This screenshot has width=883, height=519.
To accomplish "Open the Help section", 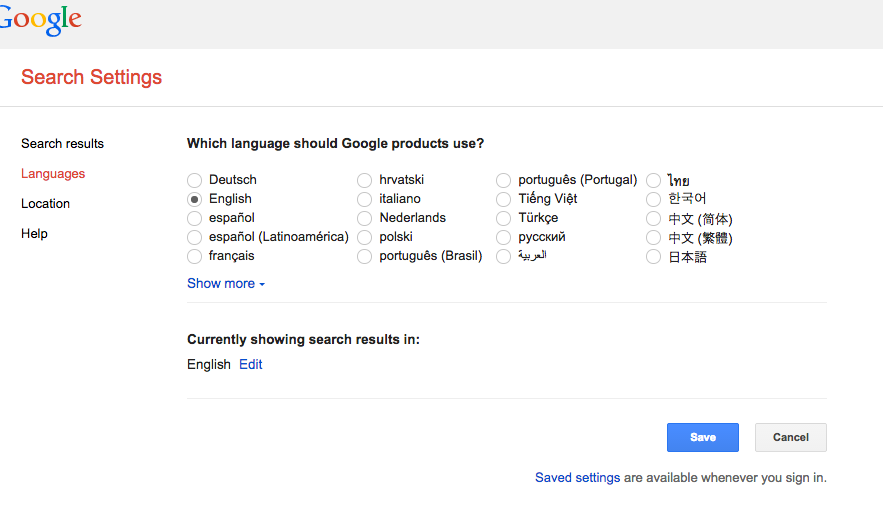I will click(x=34, y=234).
